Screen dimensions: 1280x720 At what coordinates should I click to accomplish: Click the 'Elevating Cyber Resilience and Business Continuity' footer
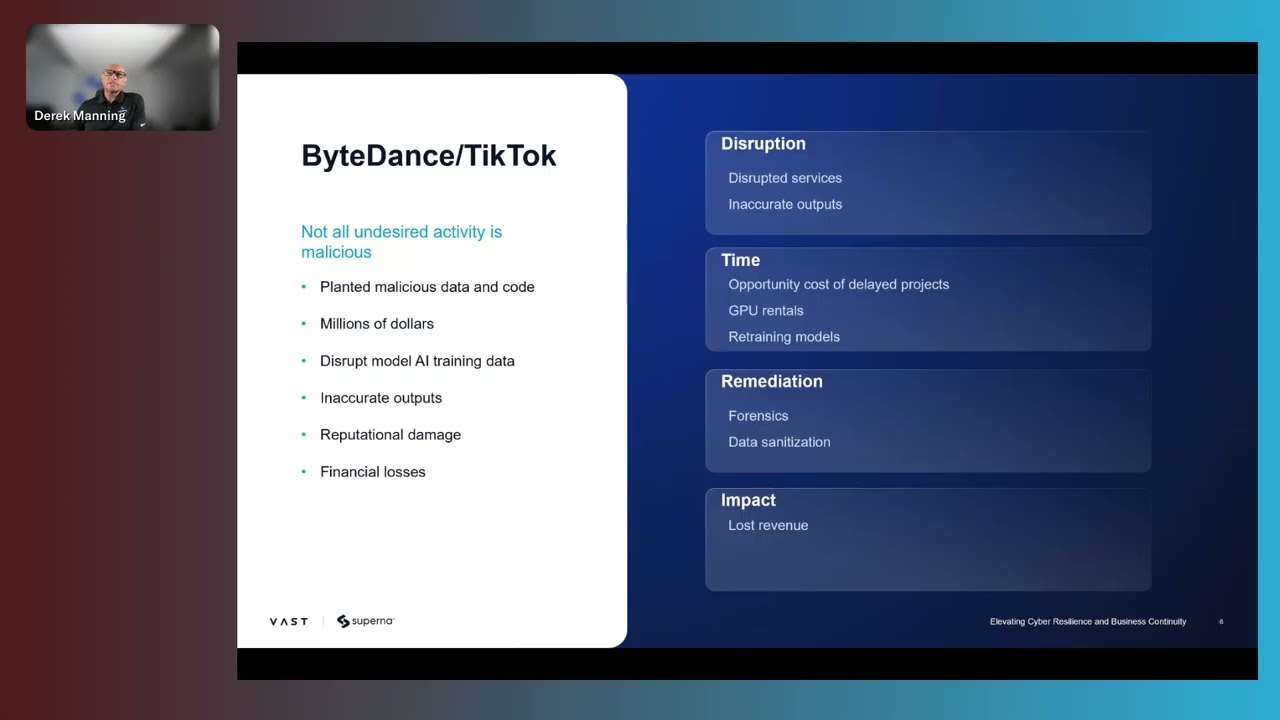(x=1088, y=622)
